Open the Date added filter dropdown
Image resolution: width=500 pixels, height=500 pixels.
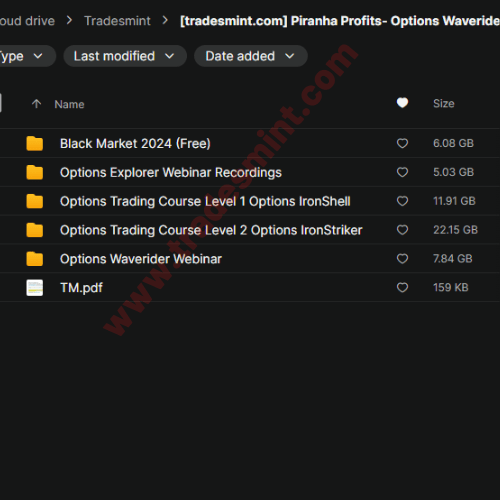tap(251, 56)
